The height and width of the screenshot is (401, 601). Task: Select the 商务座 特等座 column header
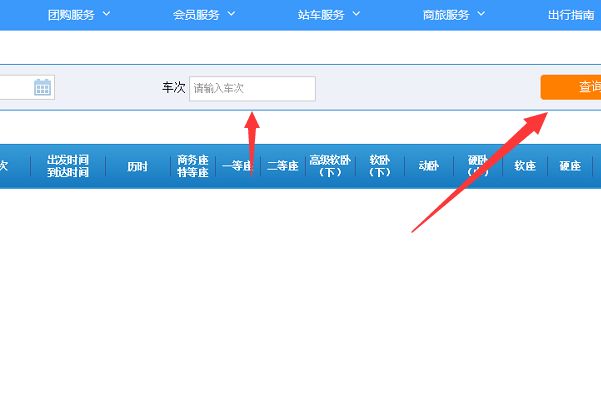tap(192, 166)
